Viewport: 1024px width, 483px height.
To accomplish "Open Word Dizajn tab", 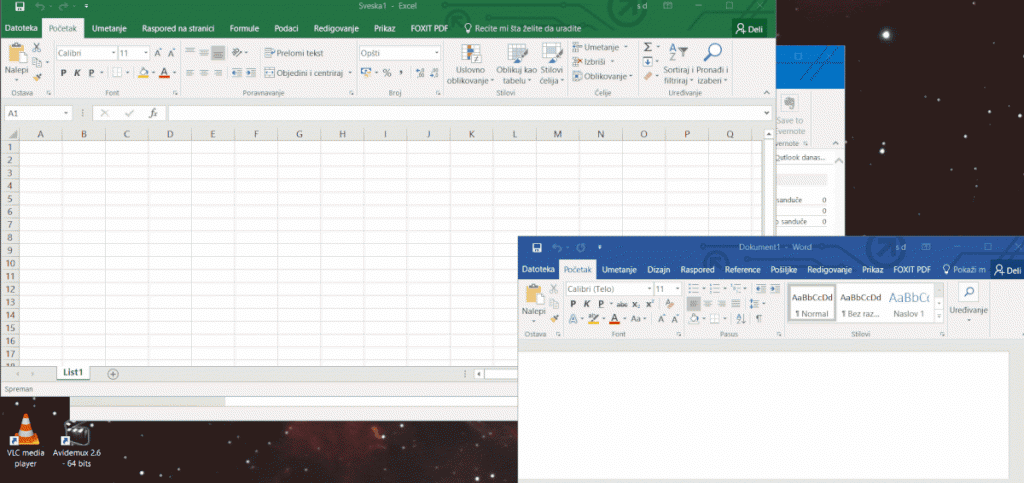I will pyautogui.click(x=658, y=270).
